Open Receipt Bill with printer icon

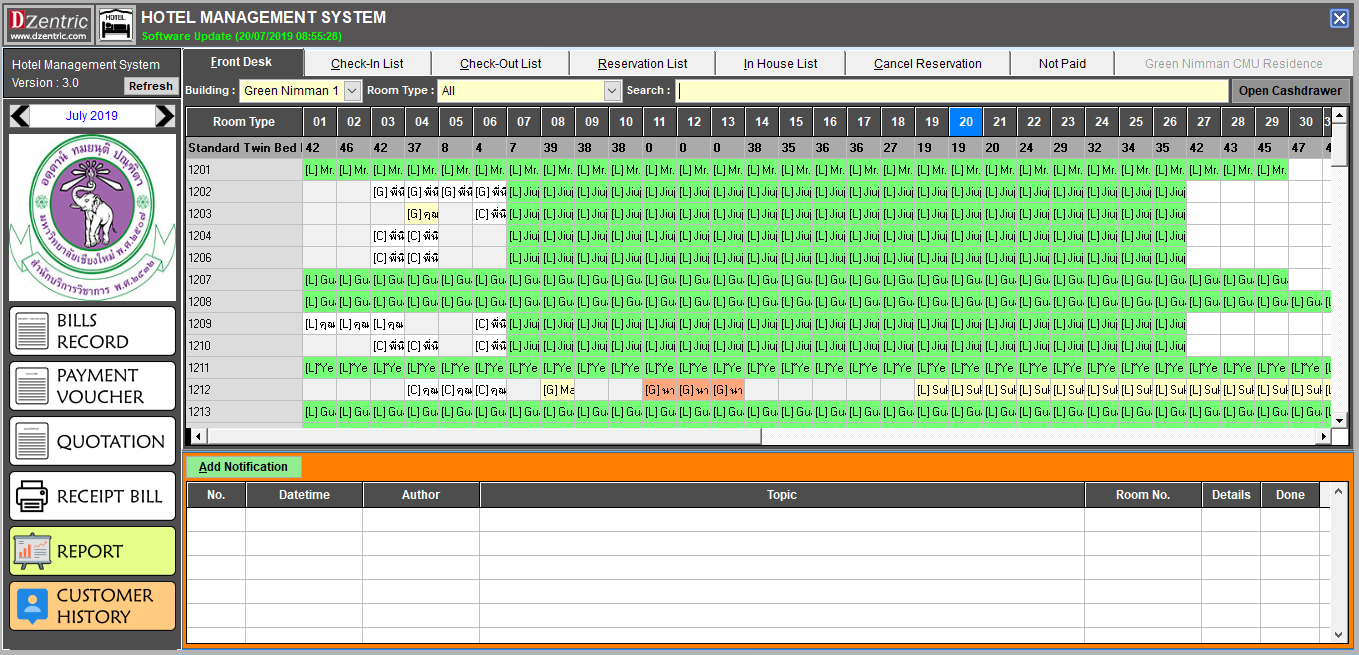pos(92,496)
